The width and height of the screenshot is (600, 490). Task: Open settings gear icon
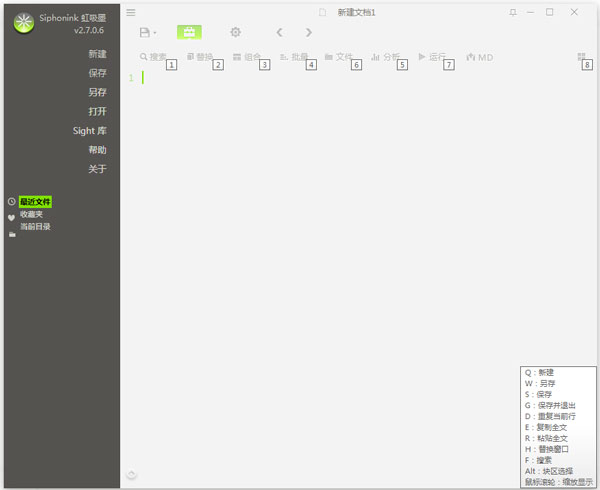click(235, 32)
